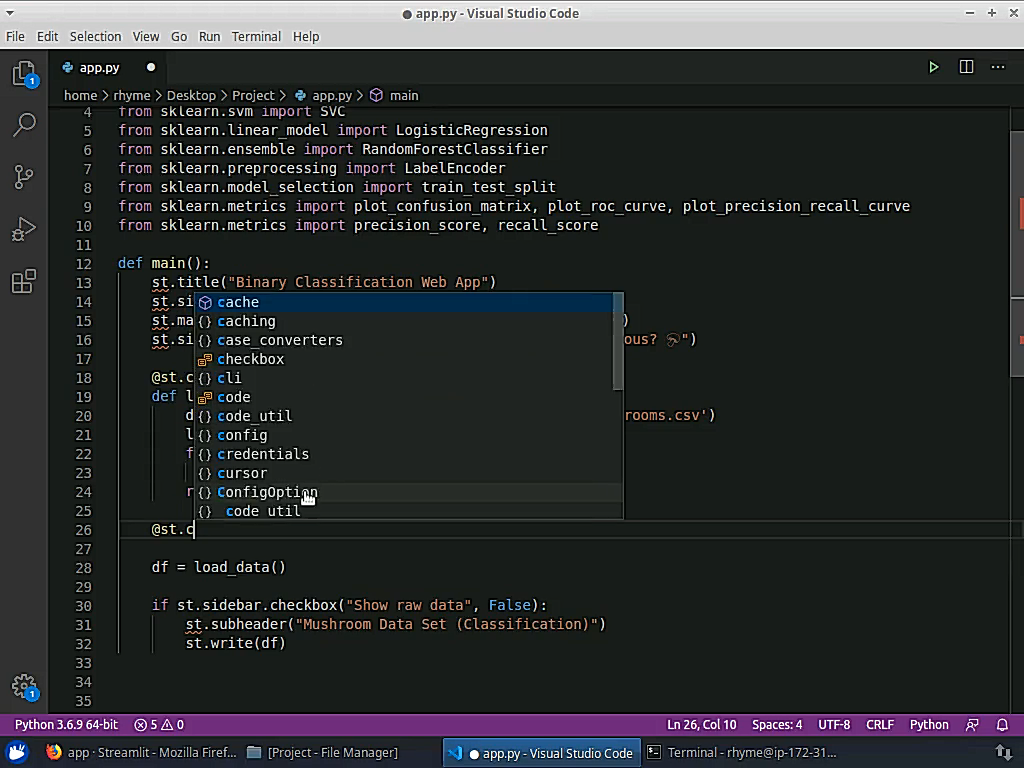Viewport: 1024px width, 768px height.
Task: Open the Selection menu
Action: [x=95, y=36]
